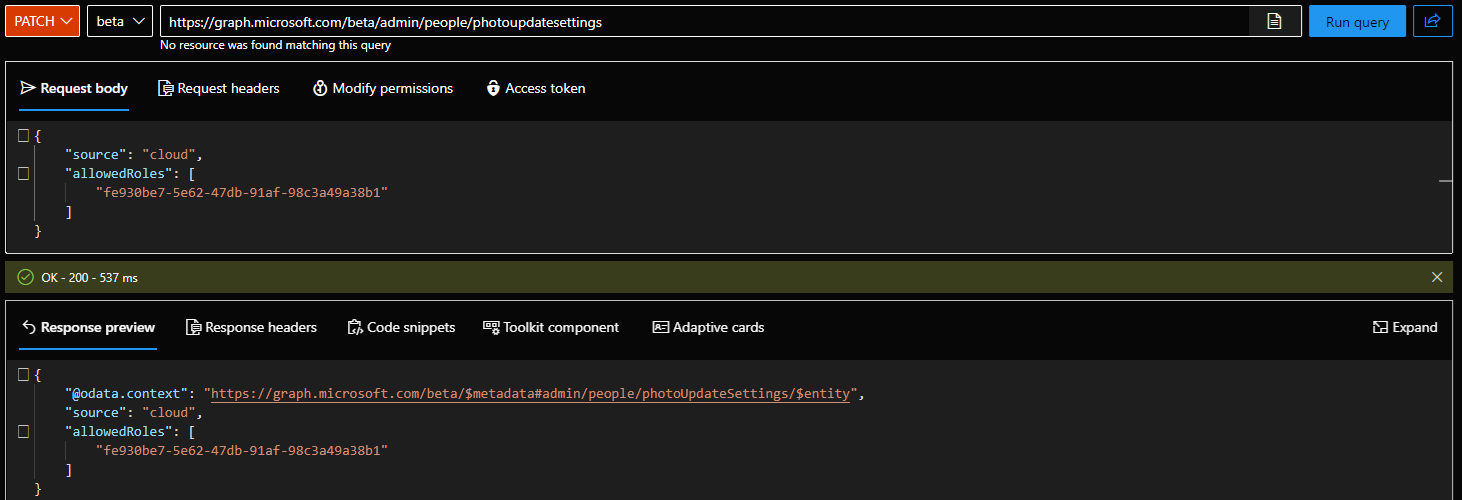Select the Access token tab
Screen dimensions: 1462x500
535,88
